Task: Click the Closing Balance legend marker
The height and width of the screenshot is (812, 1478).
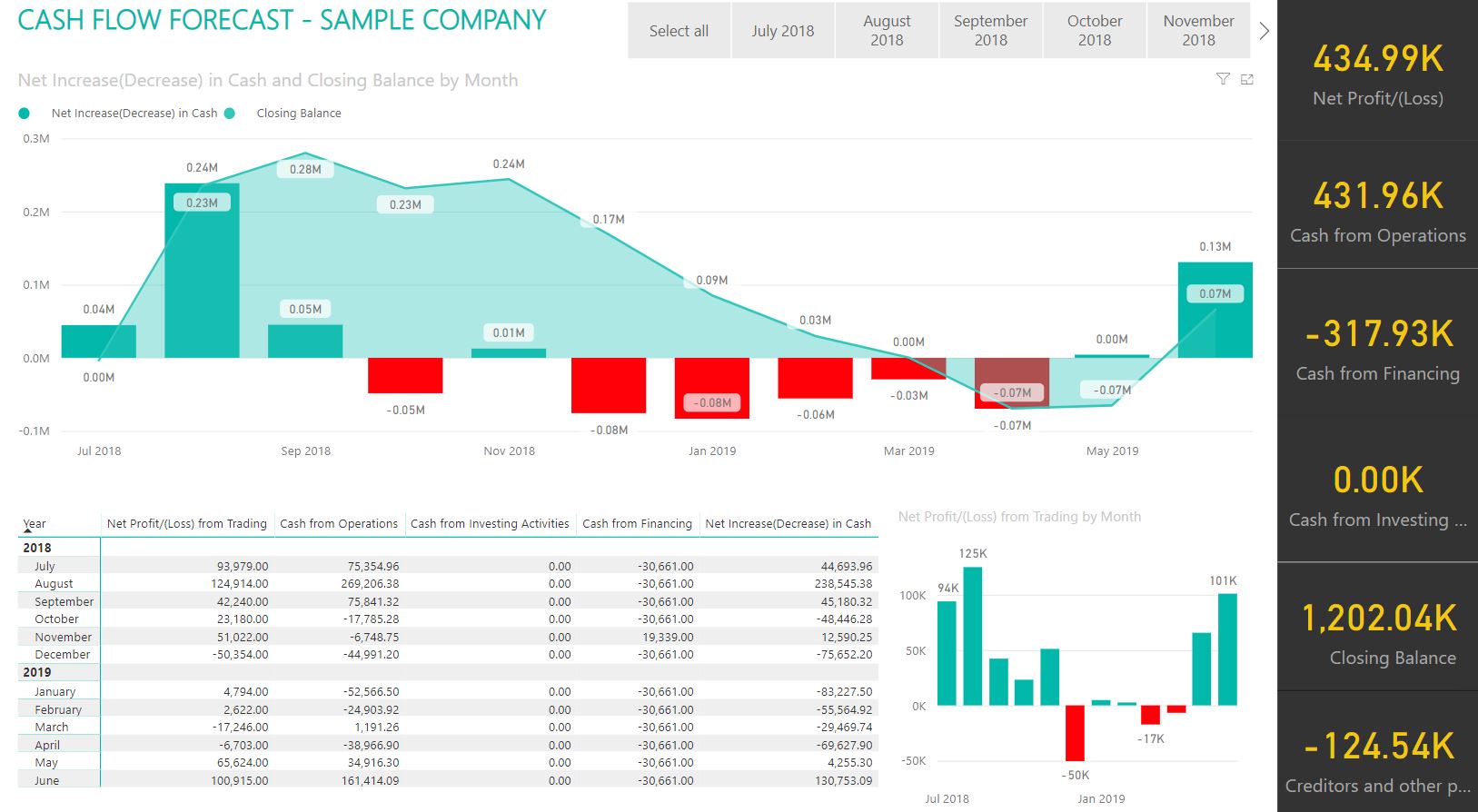Action: pos(230,114)
